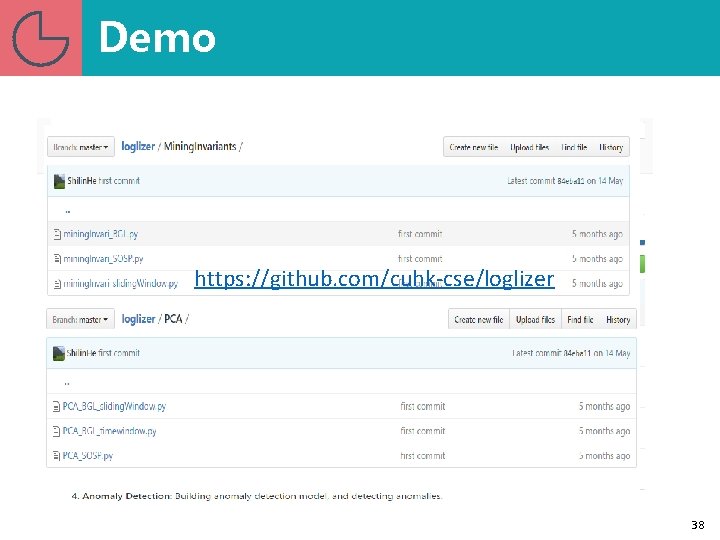720x540 pixels.
Task: Click file icon beside miningInvari_BGL.py
Action: (57, 234)
